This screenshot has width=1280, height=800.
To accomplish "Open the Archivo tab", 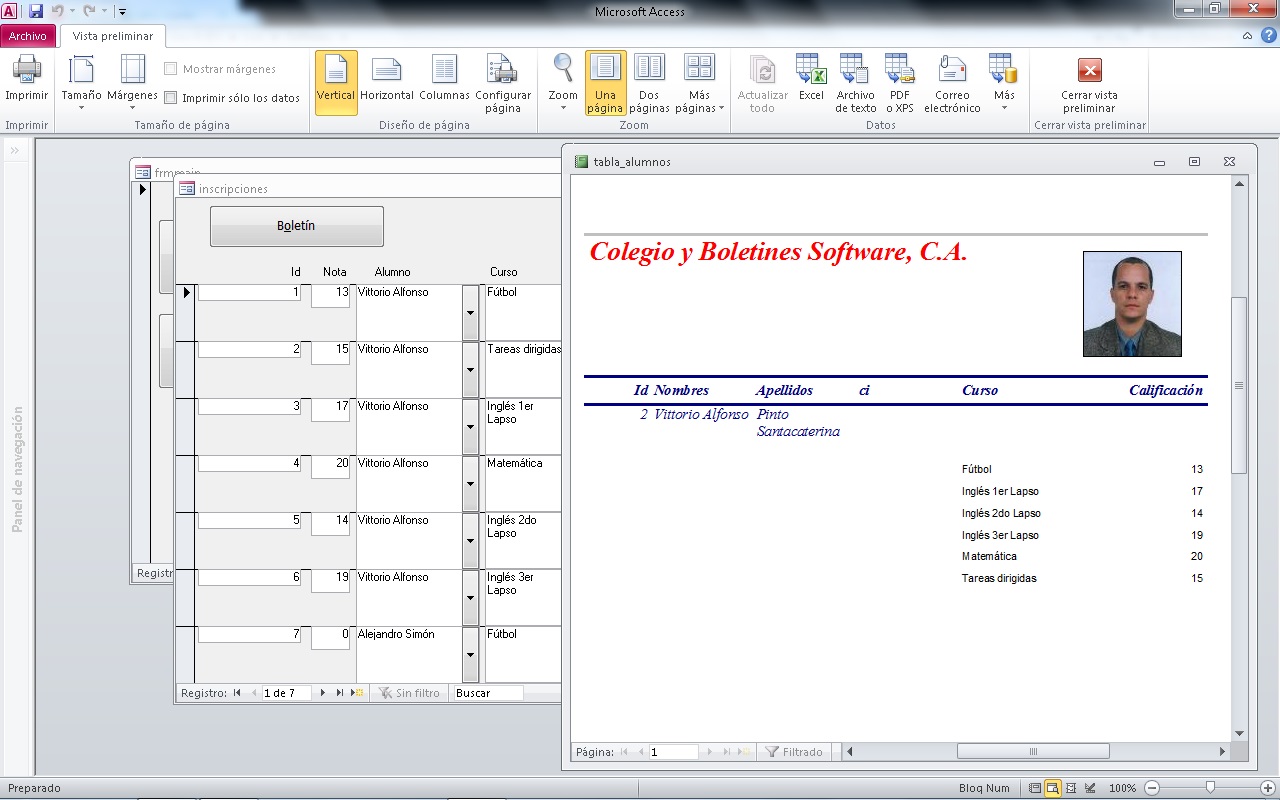I will (x=28, y=36).
